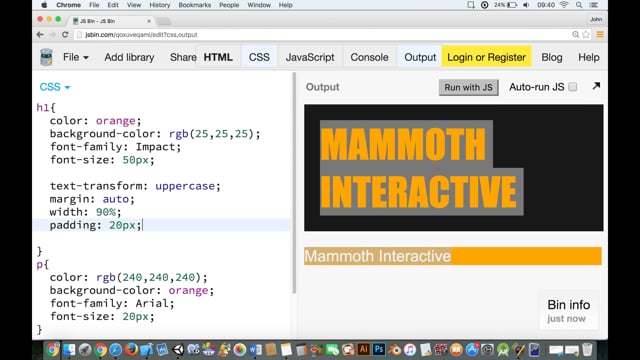The width and height of the screenshot is (640, 360).
Task: Open Microsoft Word from the dock
Action: click(x=256, y=350)
